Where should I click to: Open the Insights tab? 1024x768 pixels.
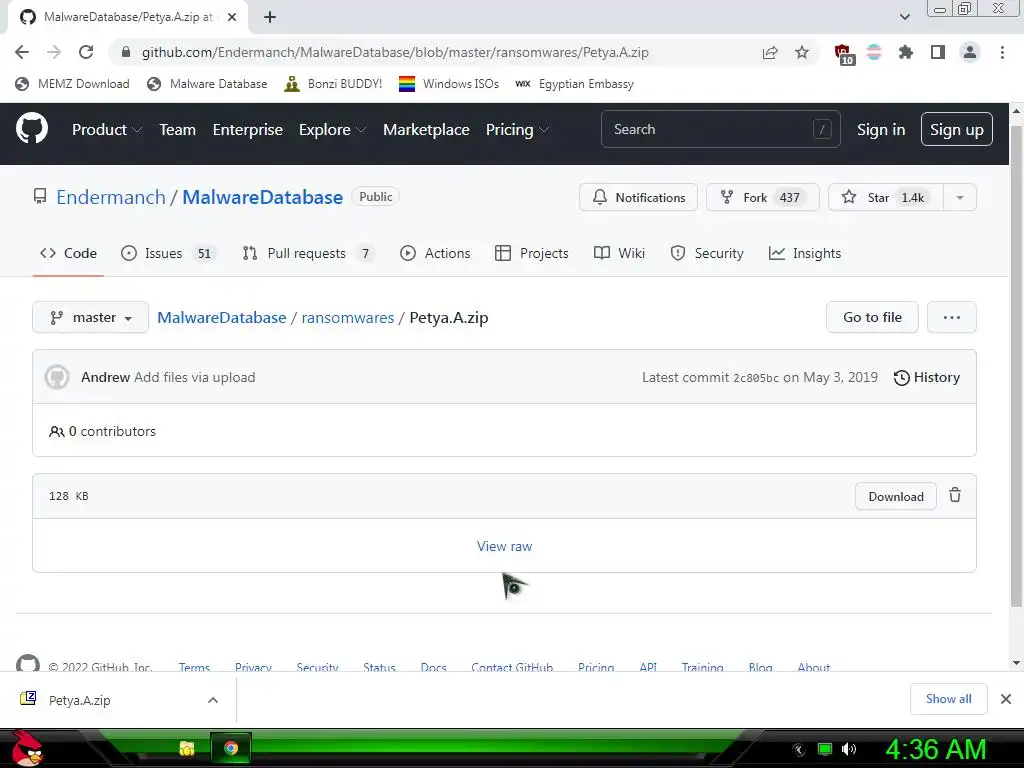pyautogui.click(x=805, y=253)
